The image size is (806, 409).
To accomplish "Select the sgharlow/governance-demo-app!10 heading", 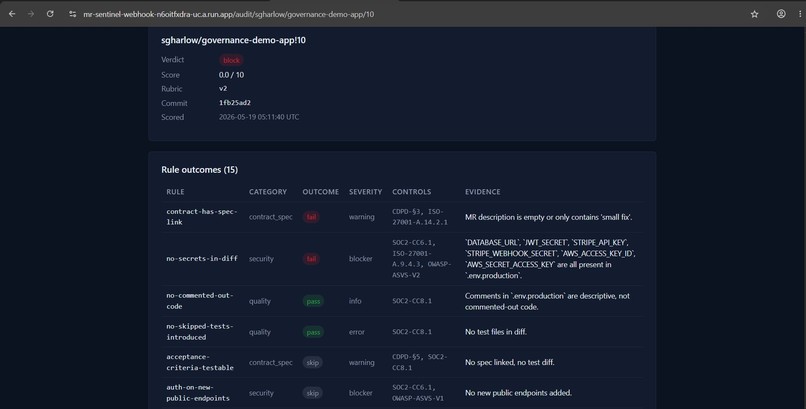I will [x=233, y=40].
